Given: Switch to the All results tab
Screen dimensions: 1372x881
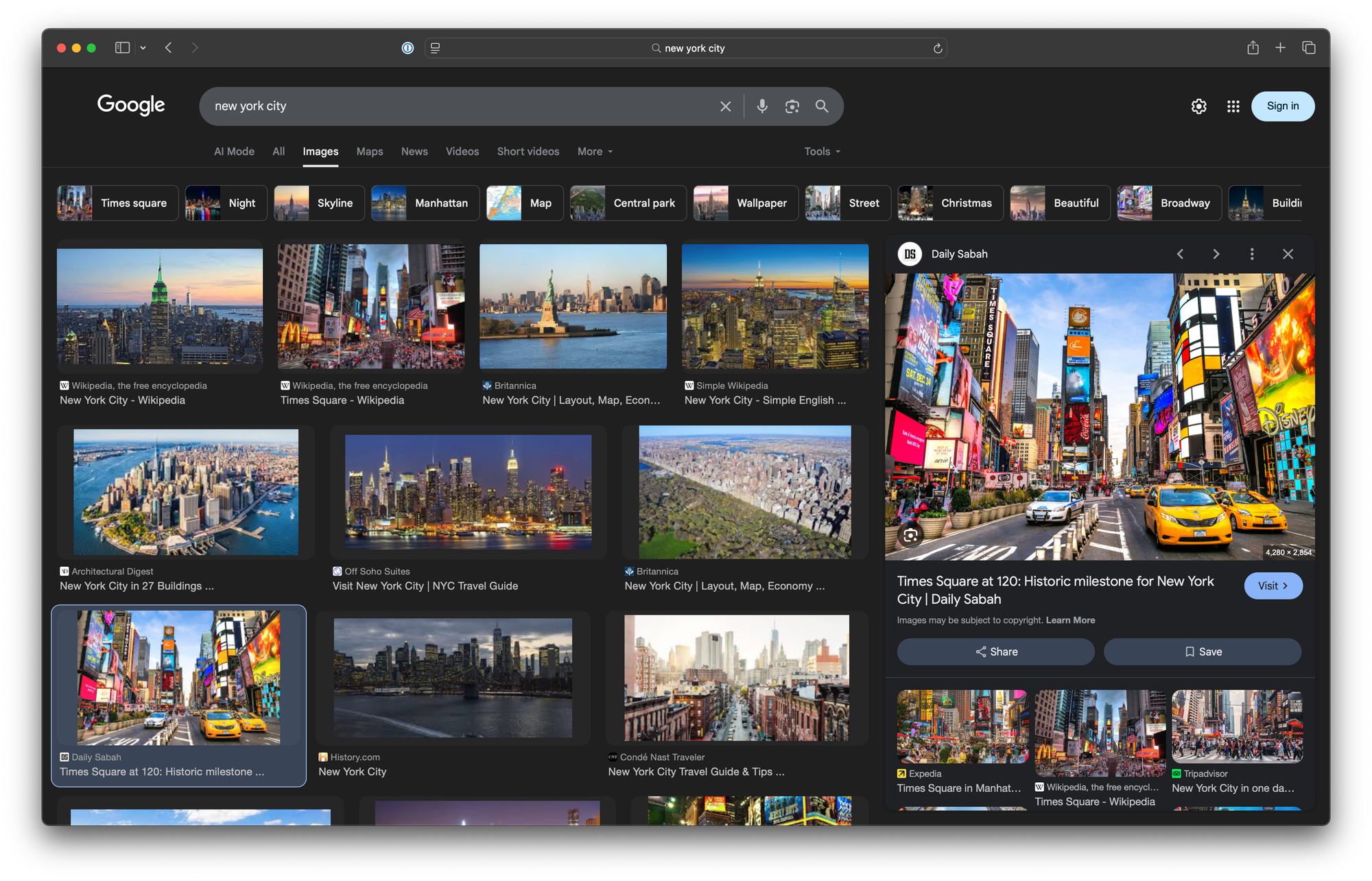Looking at the screenshot, I should pos(279,152).
